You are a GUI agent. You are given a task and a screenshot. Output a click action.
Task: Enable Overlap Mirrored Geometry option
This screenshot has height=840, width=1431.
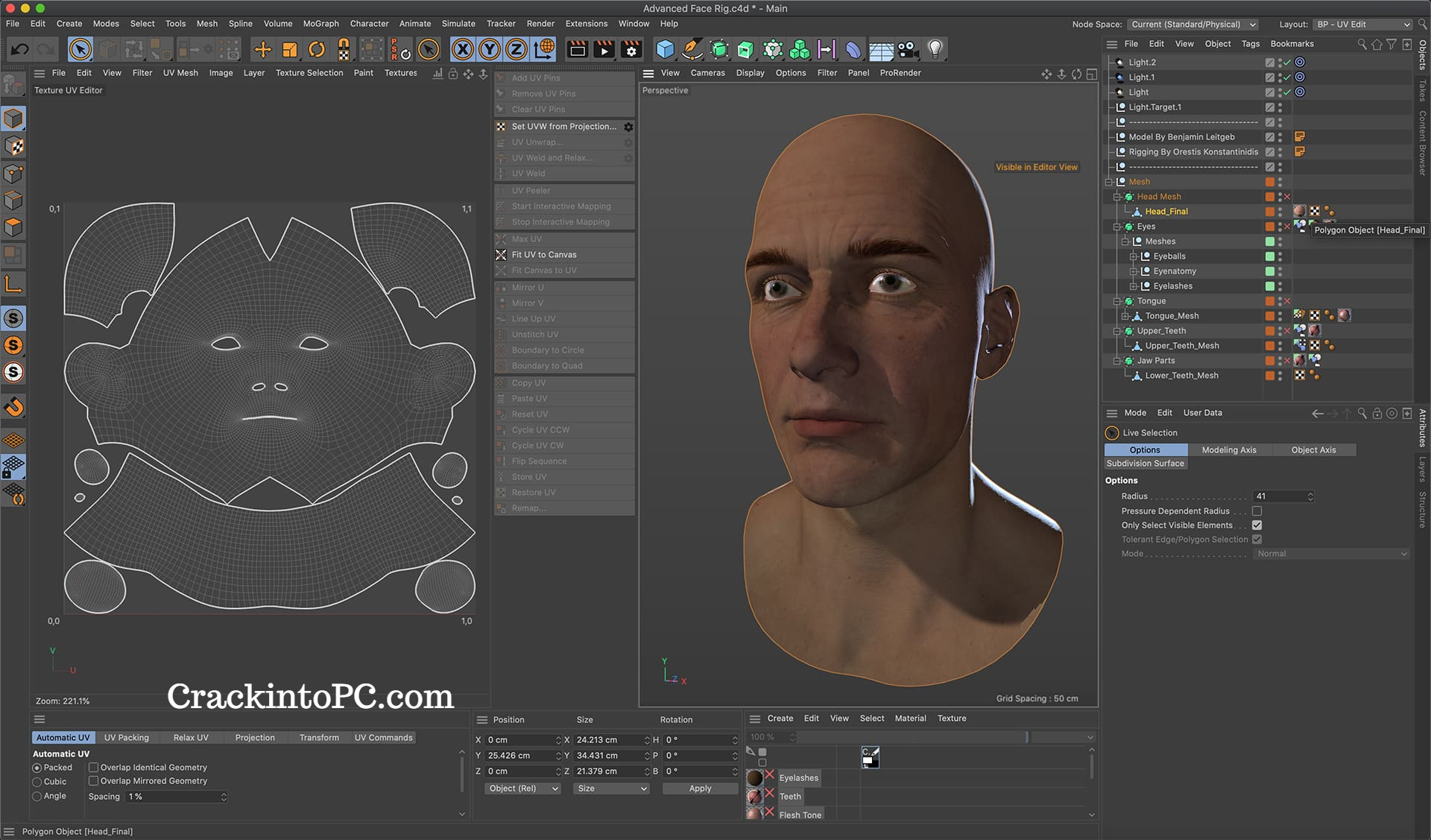pyautogui.click(x=92, y=781)
